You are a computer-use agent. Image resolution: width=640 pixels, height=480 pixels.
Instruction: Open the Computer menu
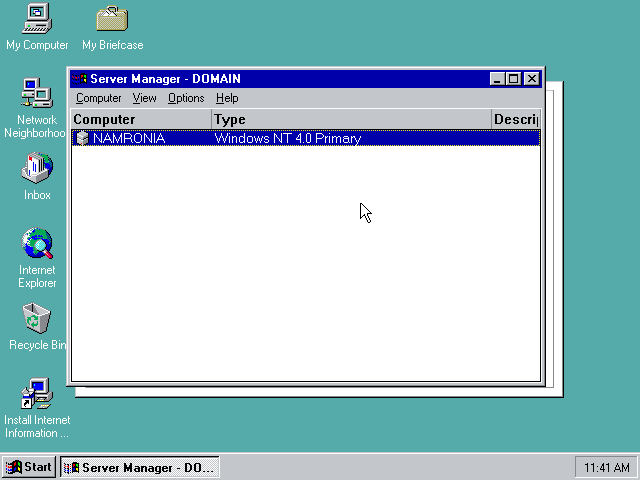point(99,98)
